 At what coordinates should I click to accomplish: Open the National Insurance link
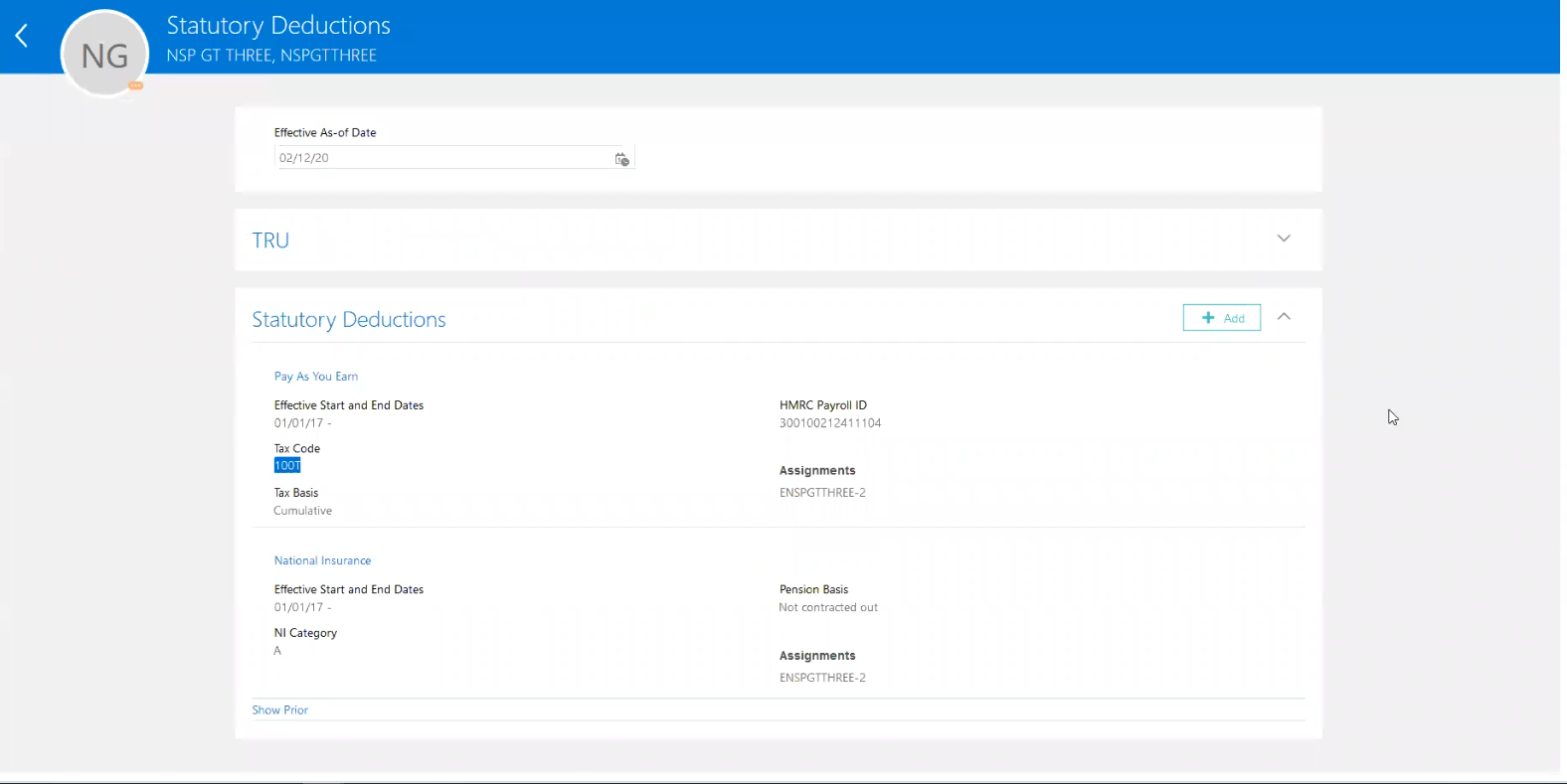pyautogui.click(x=322, y=560)
